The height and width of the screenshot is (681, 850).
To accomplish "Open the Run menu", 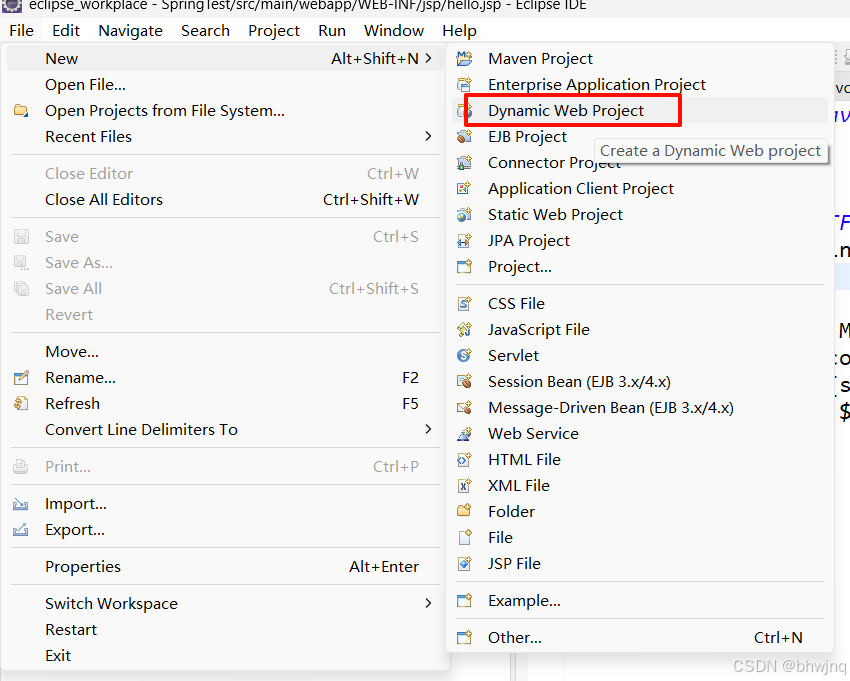I will pos(332,30).
